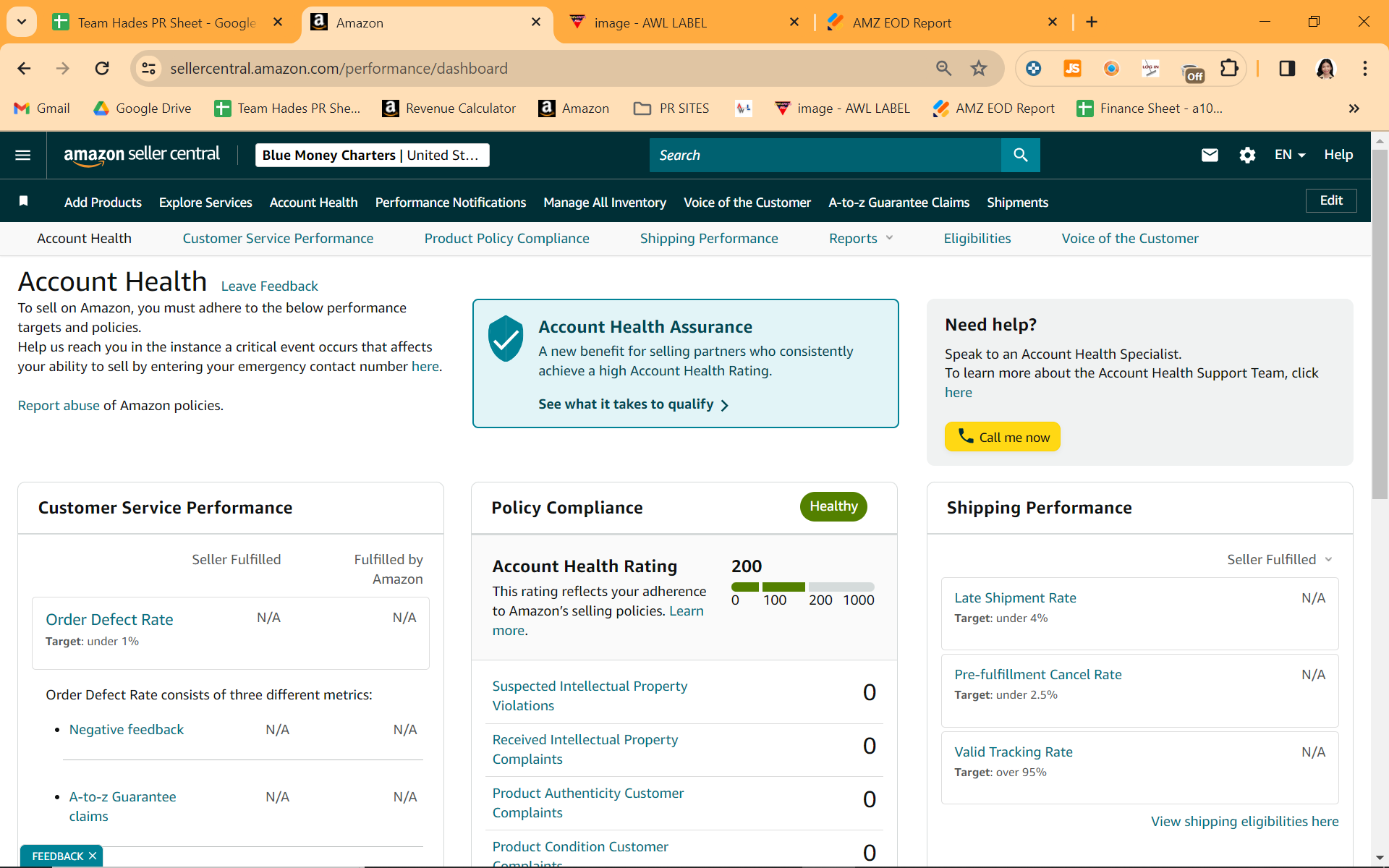Image resolution: width=1389 pixels, height=868 pixels.
Task: Select the Eligibilities tab
Action: tap(977, 238)
